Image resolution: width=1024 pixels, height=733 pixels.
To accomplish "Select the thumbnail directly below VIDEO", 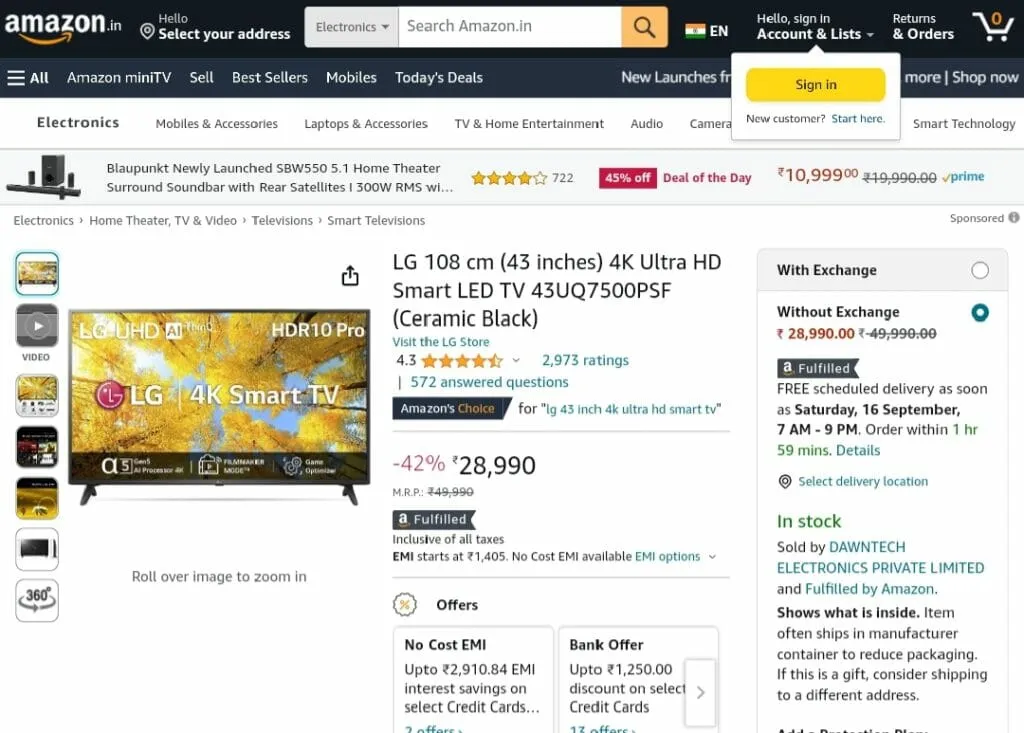I will pyautogui.click(x=37, y=396).
